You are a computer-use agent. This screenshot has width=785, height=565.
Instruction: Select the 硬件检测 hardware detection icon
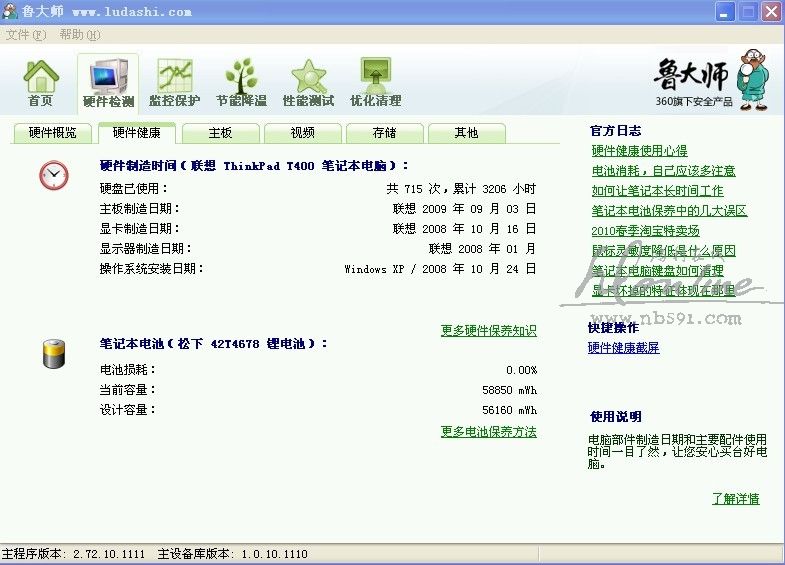(108, 83)
